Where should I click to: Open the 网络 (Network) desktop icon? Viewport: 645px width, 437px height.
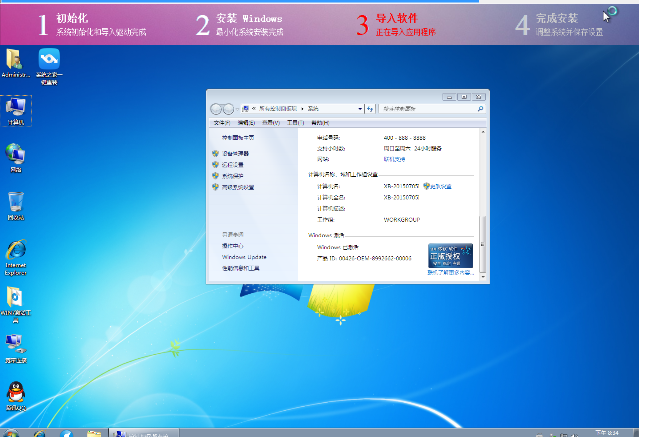click(x=16, y=154)
